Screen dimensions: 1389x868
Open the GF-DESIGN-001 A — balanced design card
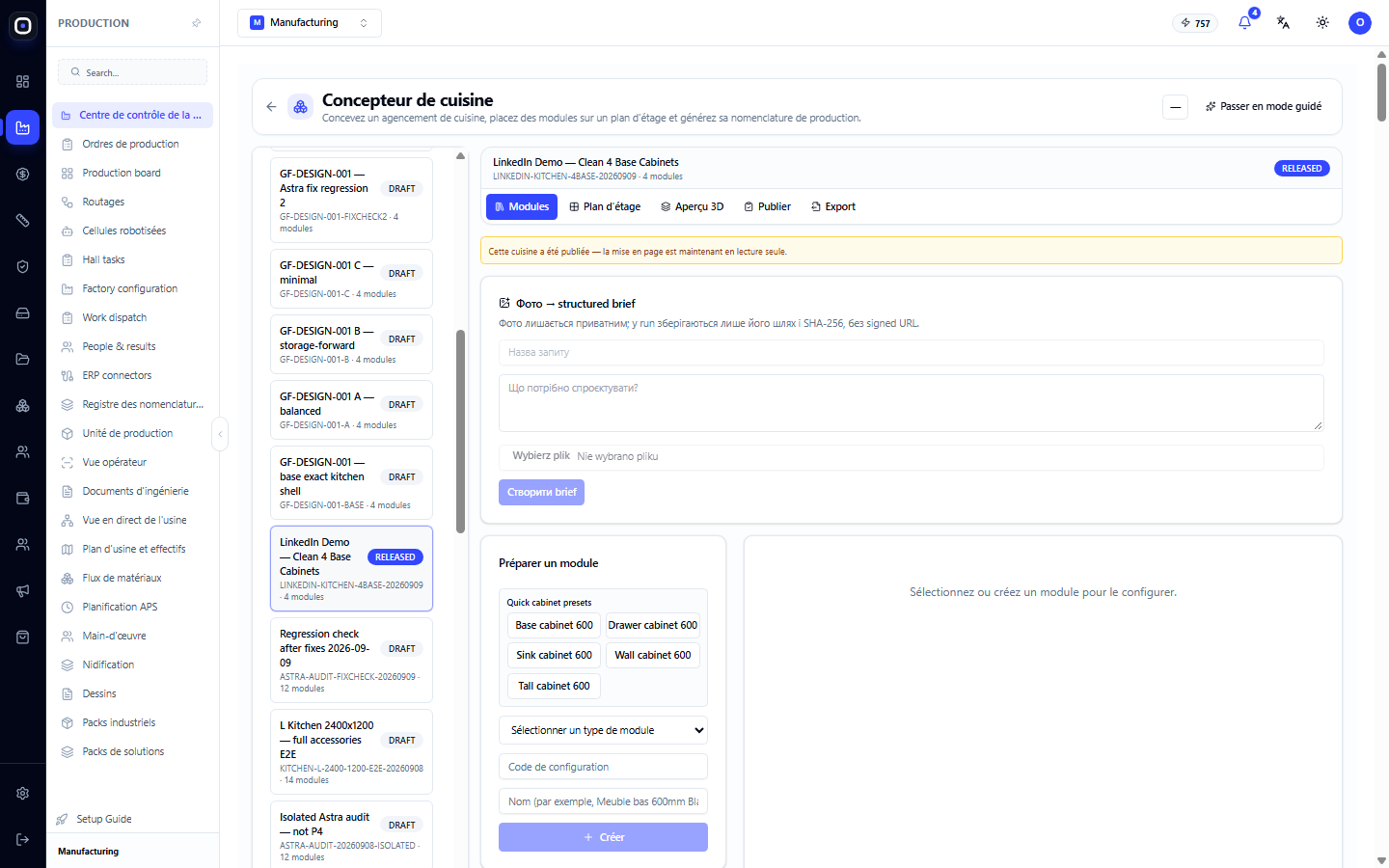coord(351,410)
